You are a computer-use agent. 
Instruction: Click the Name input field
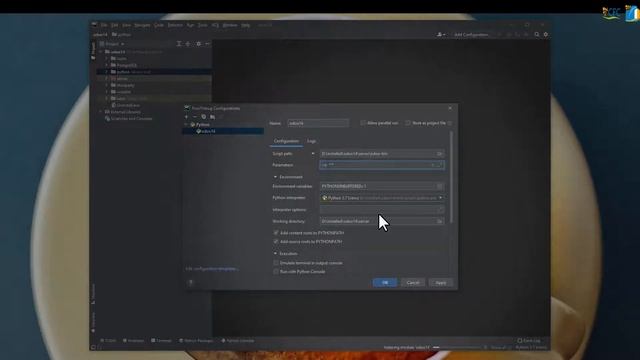coord(318,123)
